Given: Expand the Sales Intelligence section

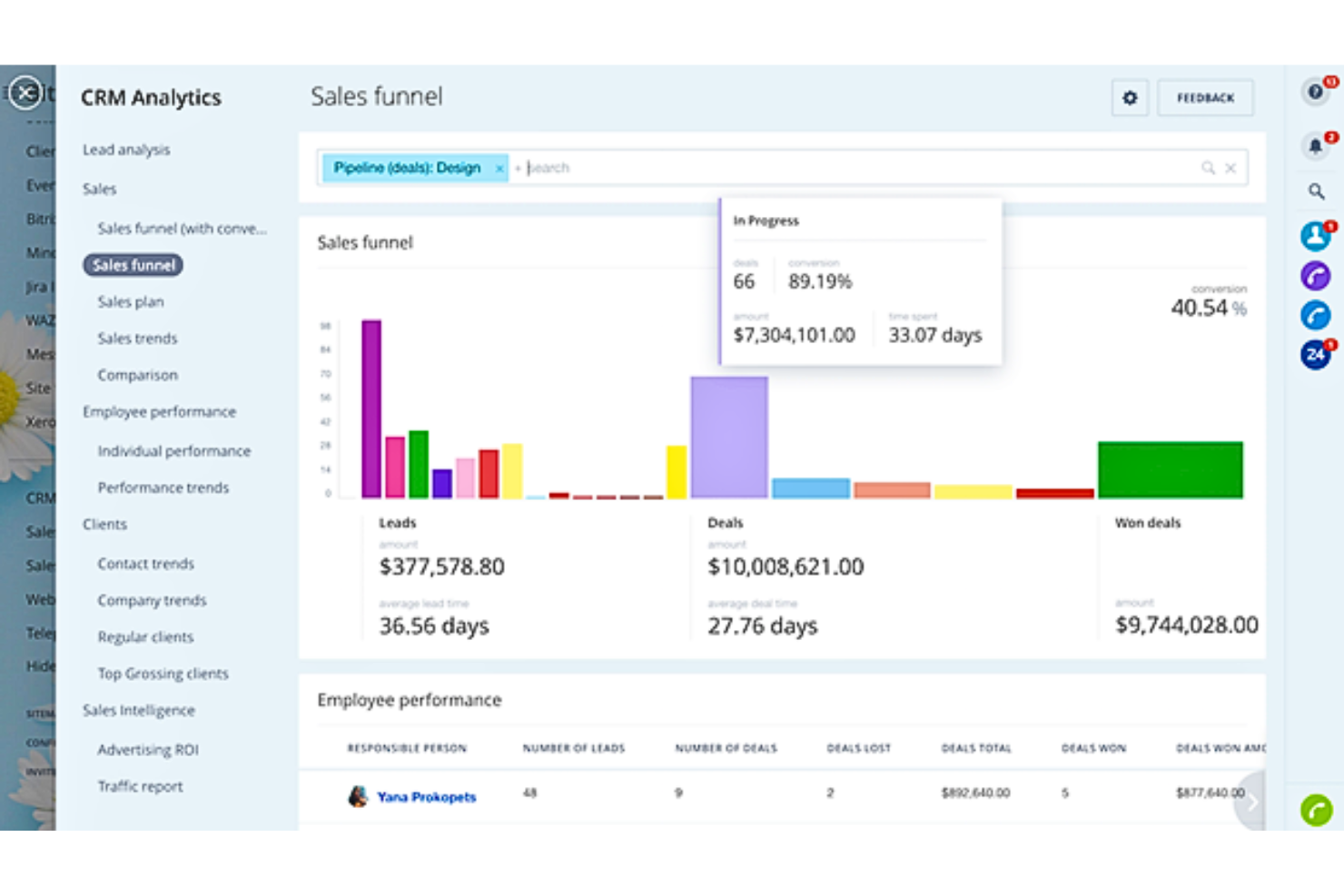Looking at the screenshot, I should tap(138, 710).
